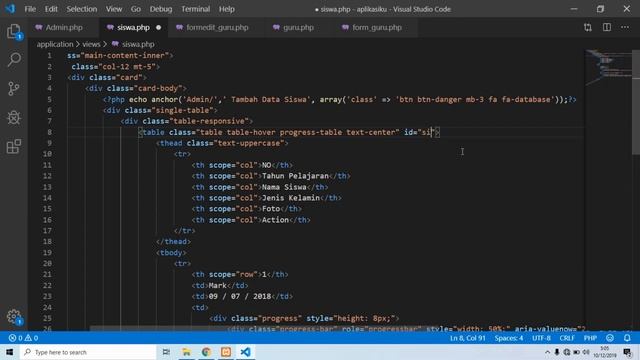The height and width of the screenshot is (360, 640).
Task: Click '09 / 07 / 2018' text on line 23
Action: (240, 296)
